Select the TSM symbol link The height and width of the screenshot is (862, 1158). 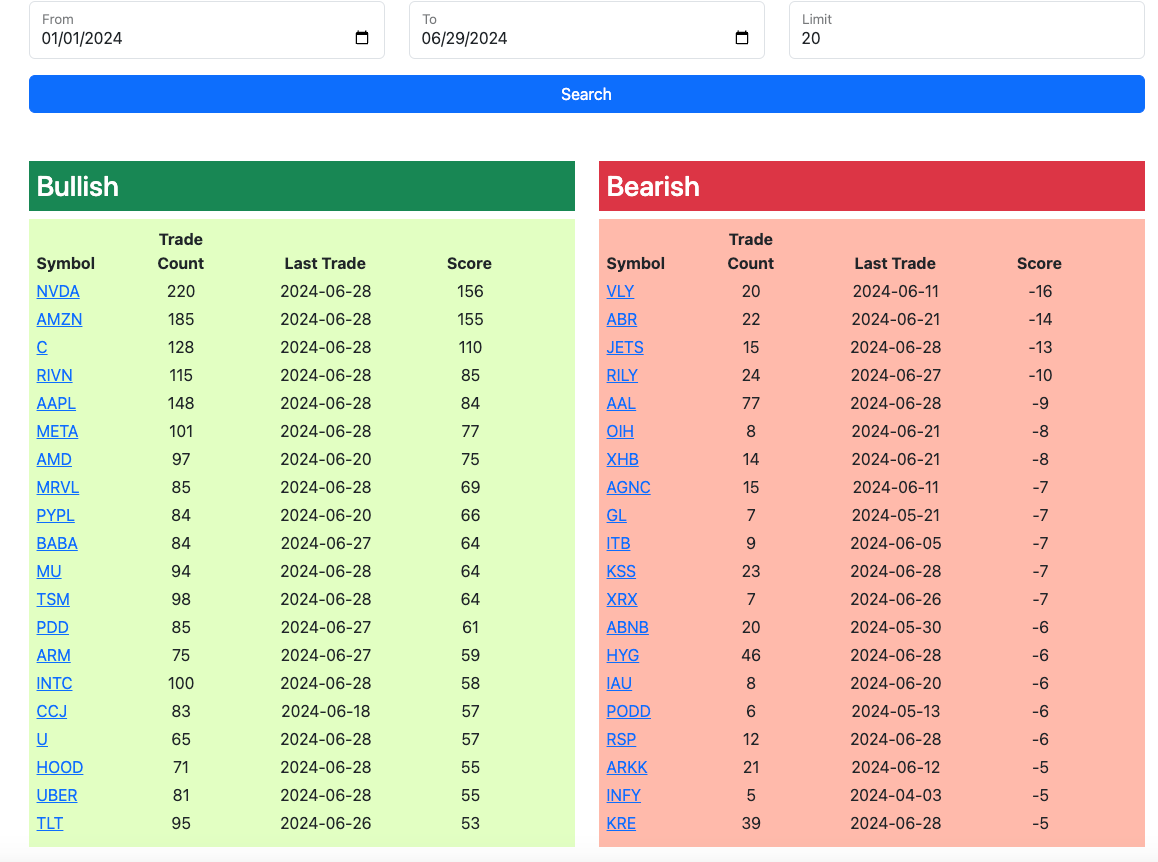(53, 599)
